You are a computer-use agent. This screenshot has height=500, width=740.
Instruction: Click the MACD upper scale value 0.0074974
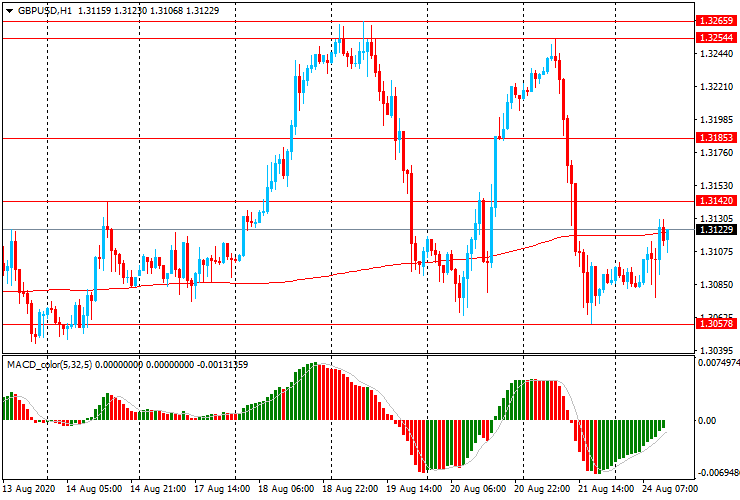coord(718,363)
